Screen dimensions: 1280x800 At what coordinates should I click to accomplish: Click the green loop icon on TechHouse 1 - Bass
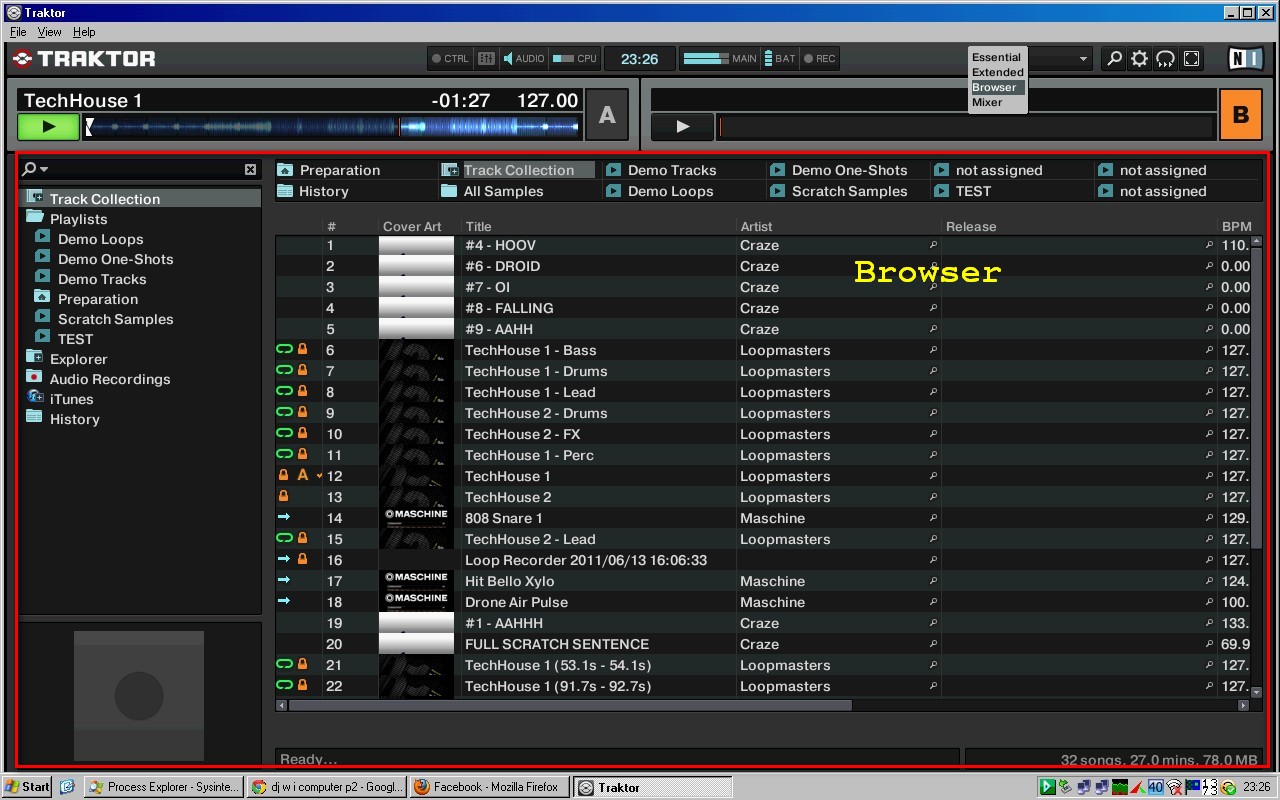click(284, 350)
